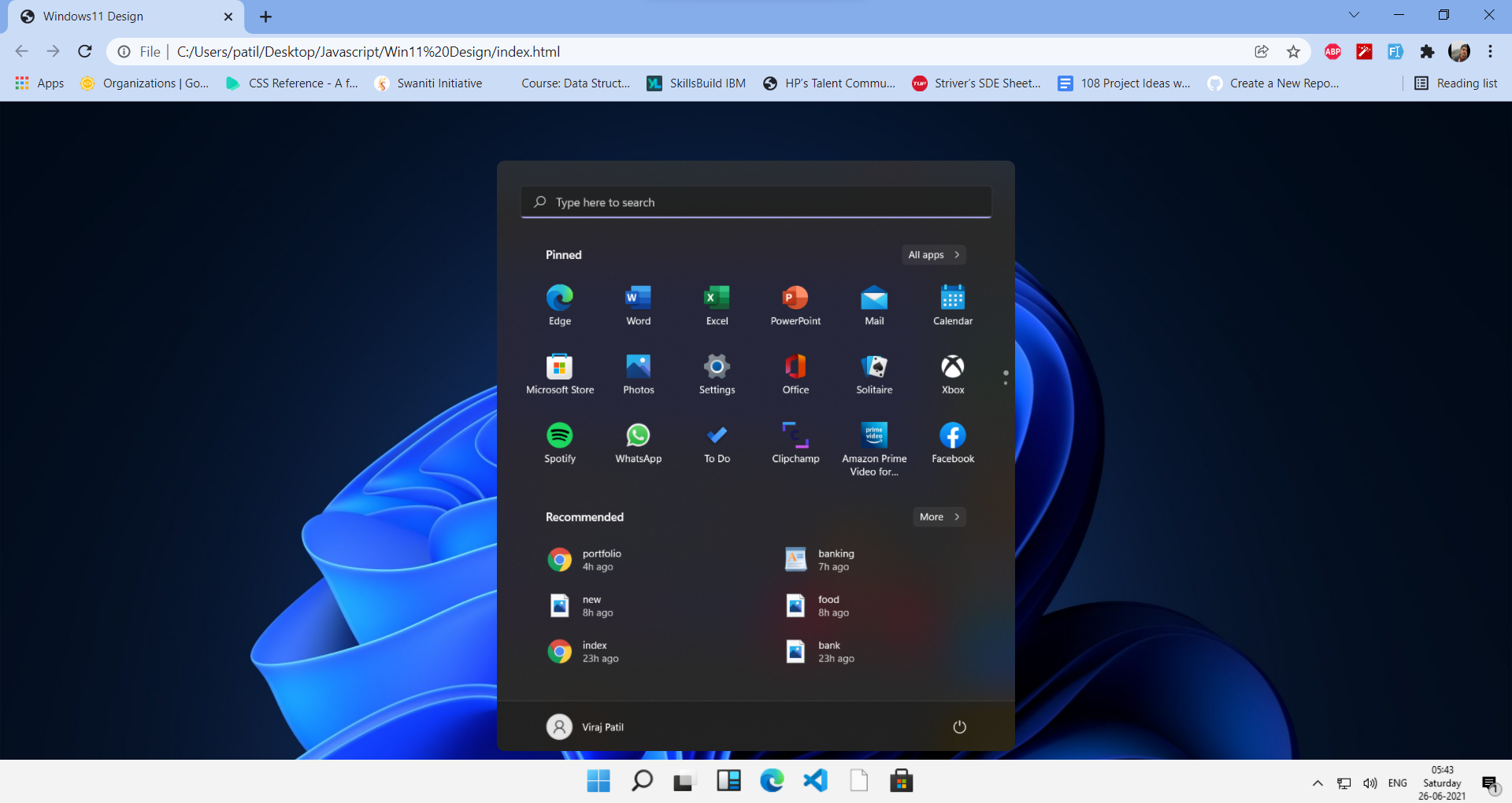Open PowerPoint

(x=795, y=305)
